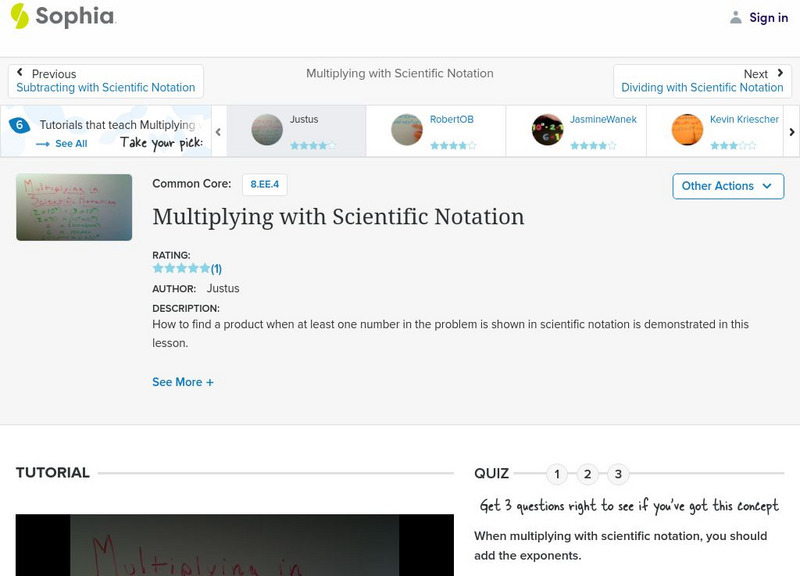The image size is (800, 576).
Task: Open the 8.EE.4 Common Core standard
Action: [264, 185]
